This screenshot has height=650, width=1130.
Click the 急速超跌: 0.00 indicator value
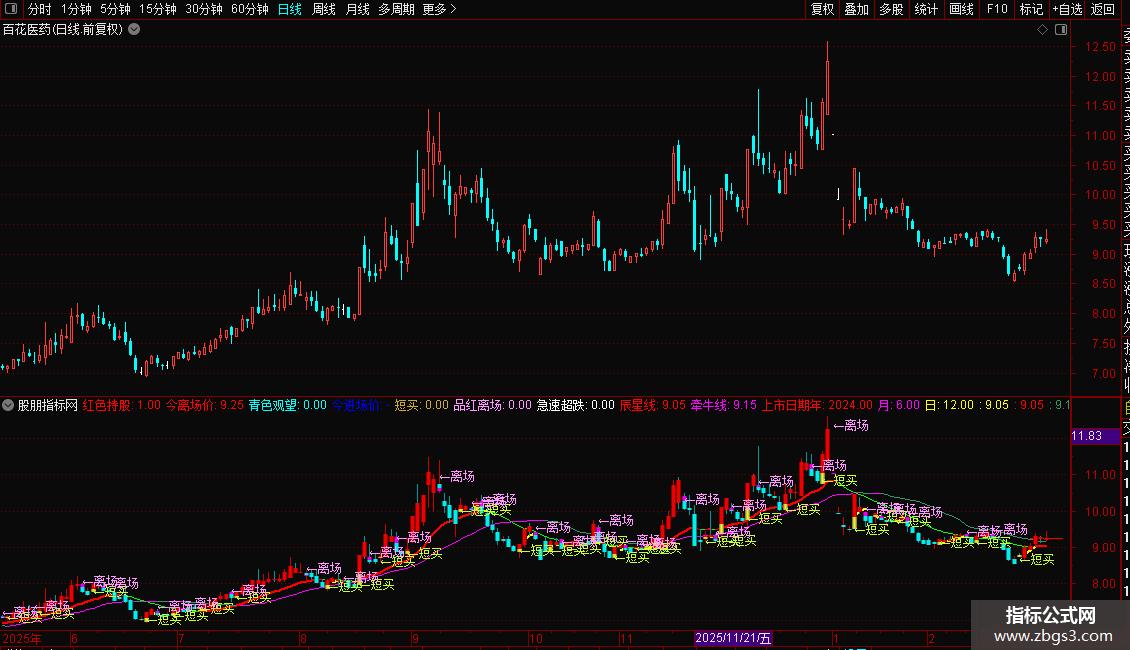coord(576,405)
